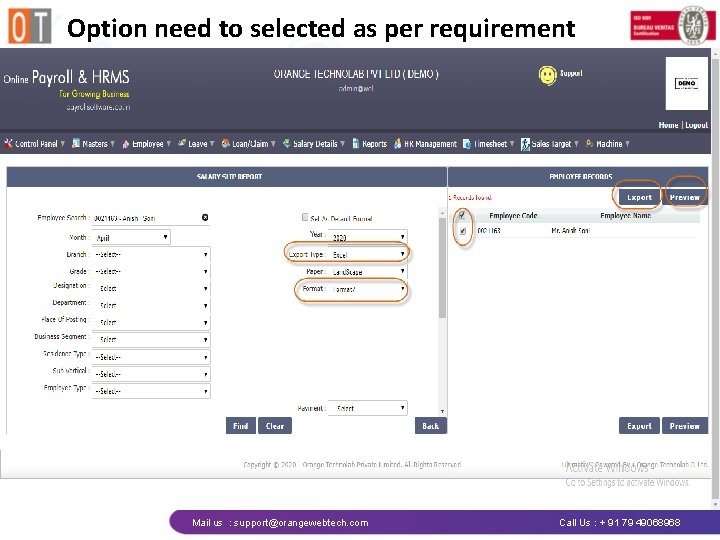Viewport: 720px width, 540px height.
Task: Open the Masters menu
Action: coord(93,144)
